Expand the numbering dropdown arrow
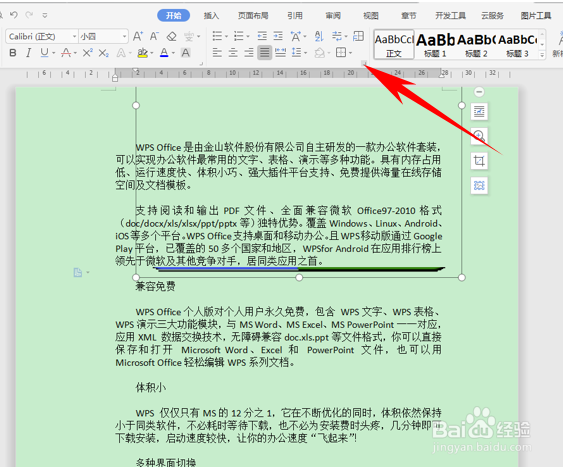 pos(248,36)
